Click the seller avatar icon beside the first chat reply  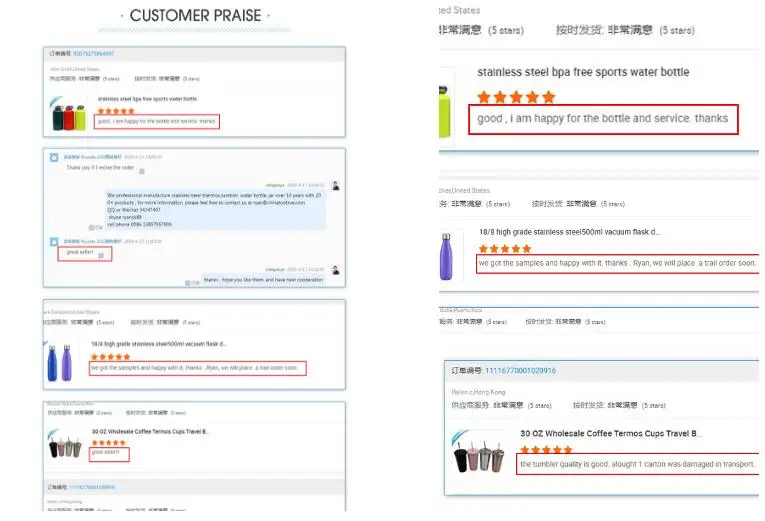pyautogui.click(x=336, y=185)
